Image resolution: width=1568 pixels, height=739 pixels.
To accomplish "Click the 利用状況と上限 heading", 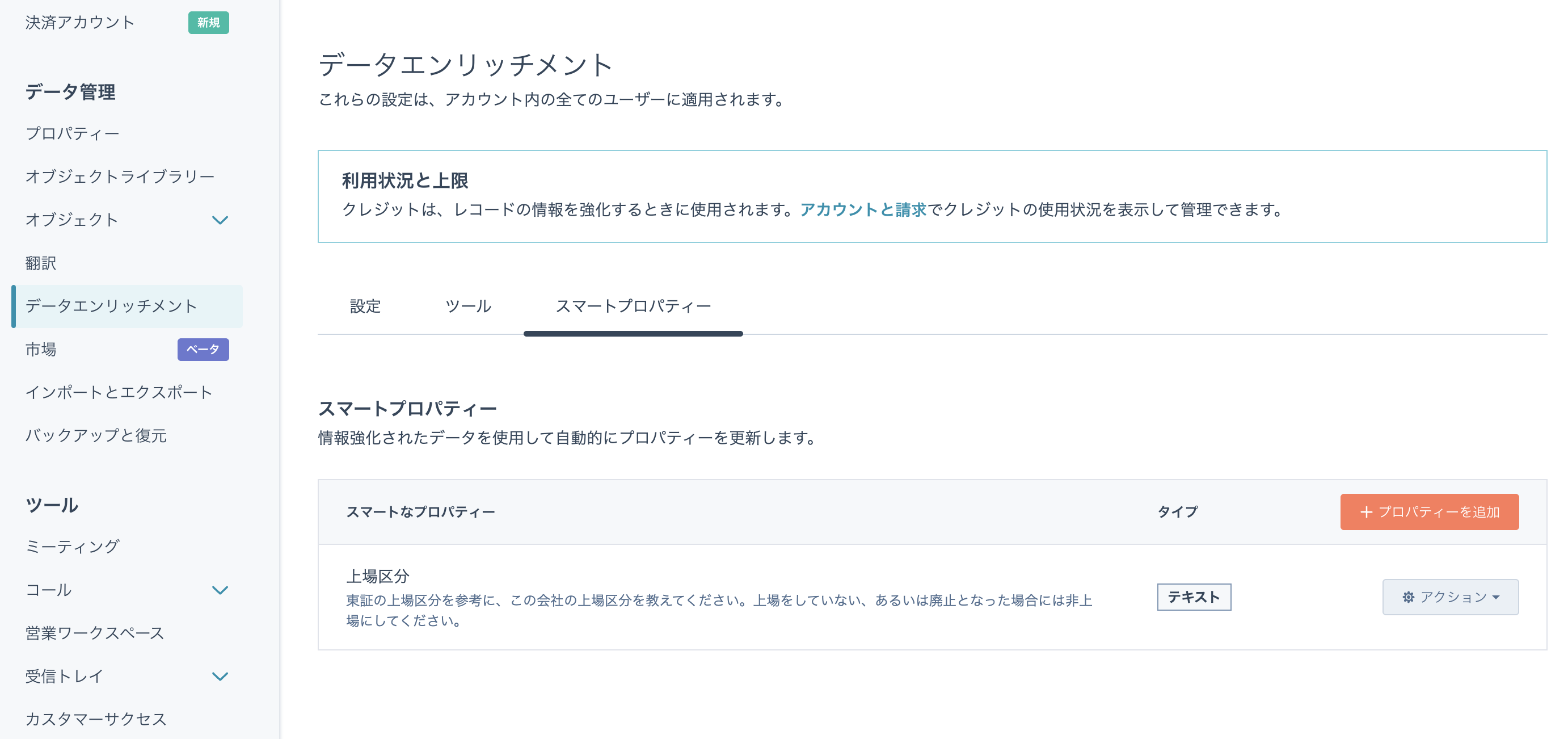I will pyautogui.click(x=405, y=180).
